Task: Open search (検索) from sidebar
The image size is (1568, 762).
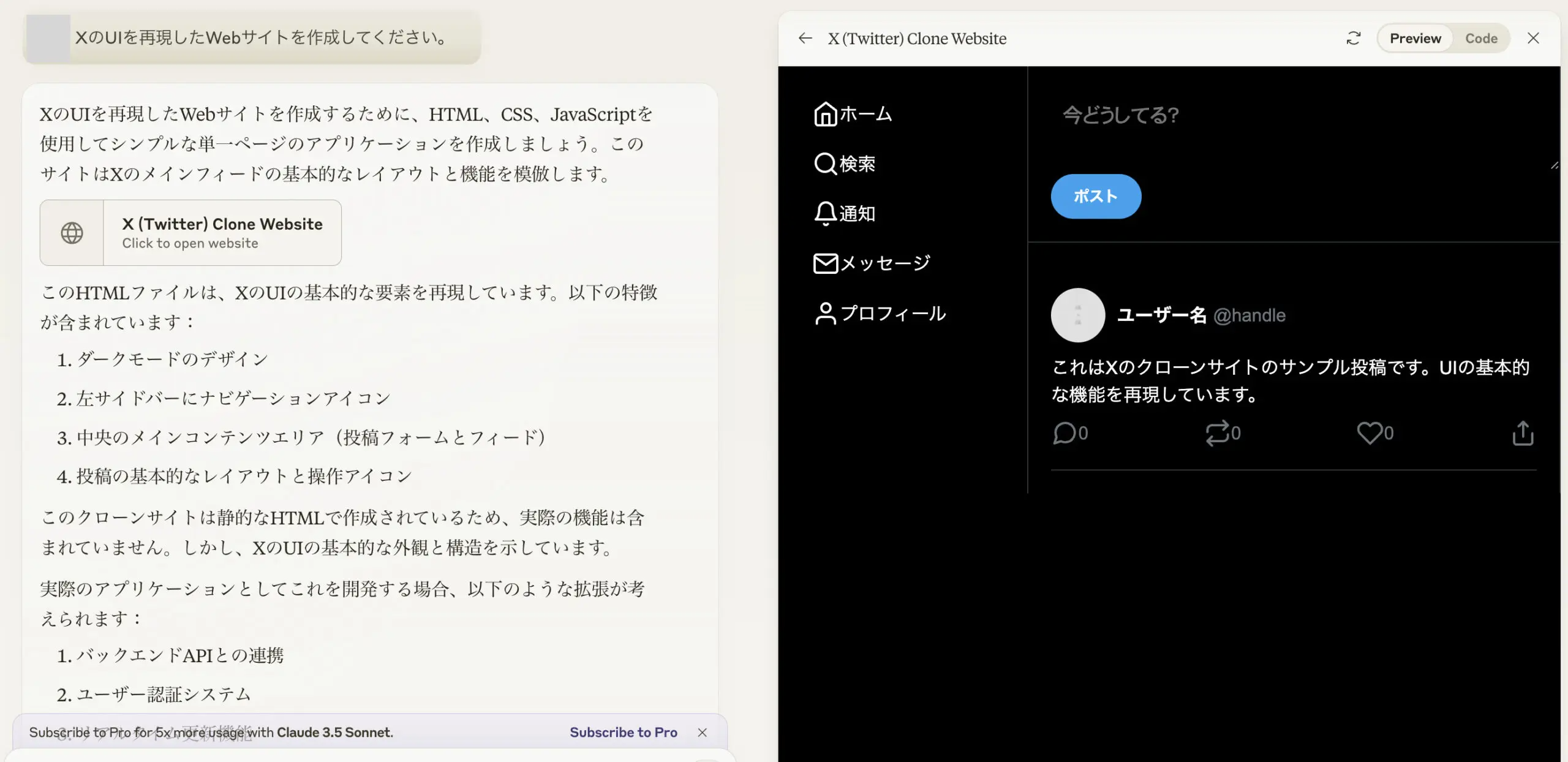Action: pyautogui.click(x=825, y=164)
